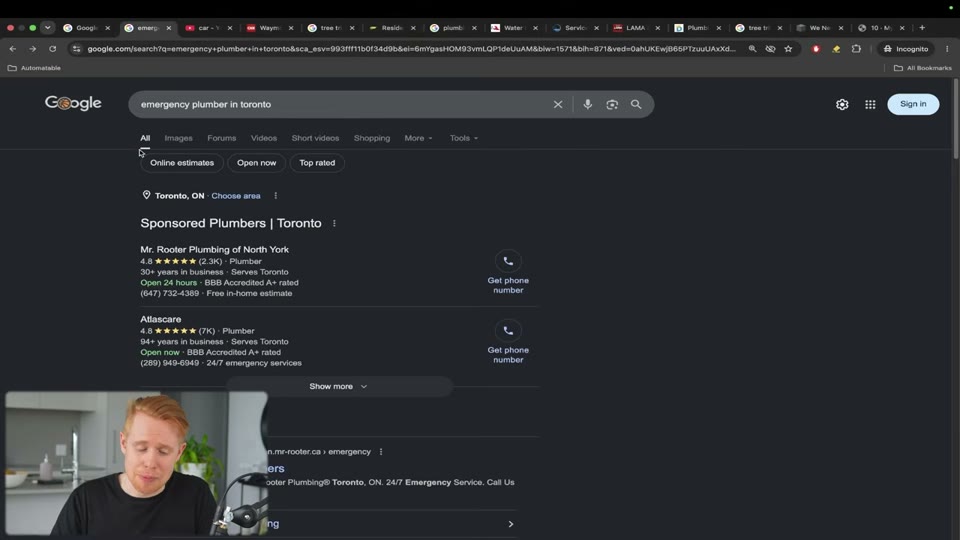Toggle the Open now filter chip
This screenshot has height=540, width=960.
pos(257,163)
